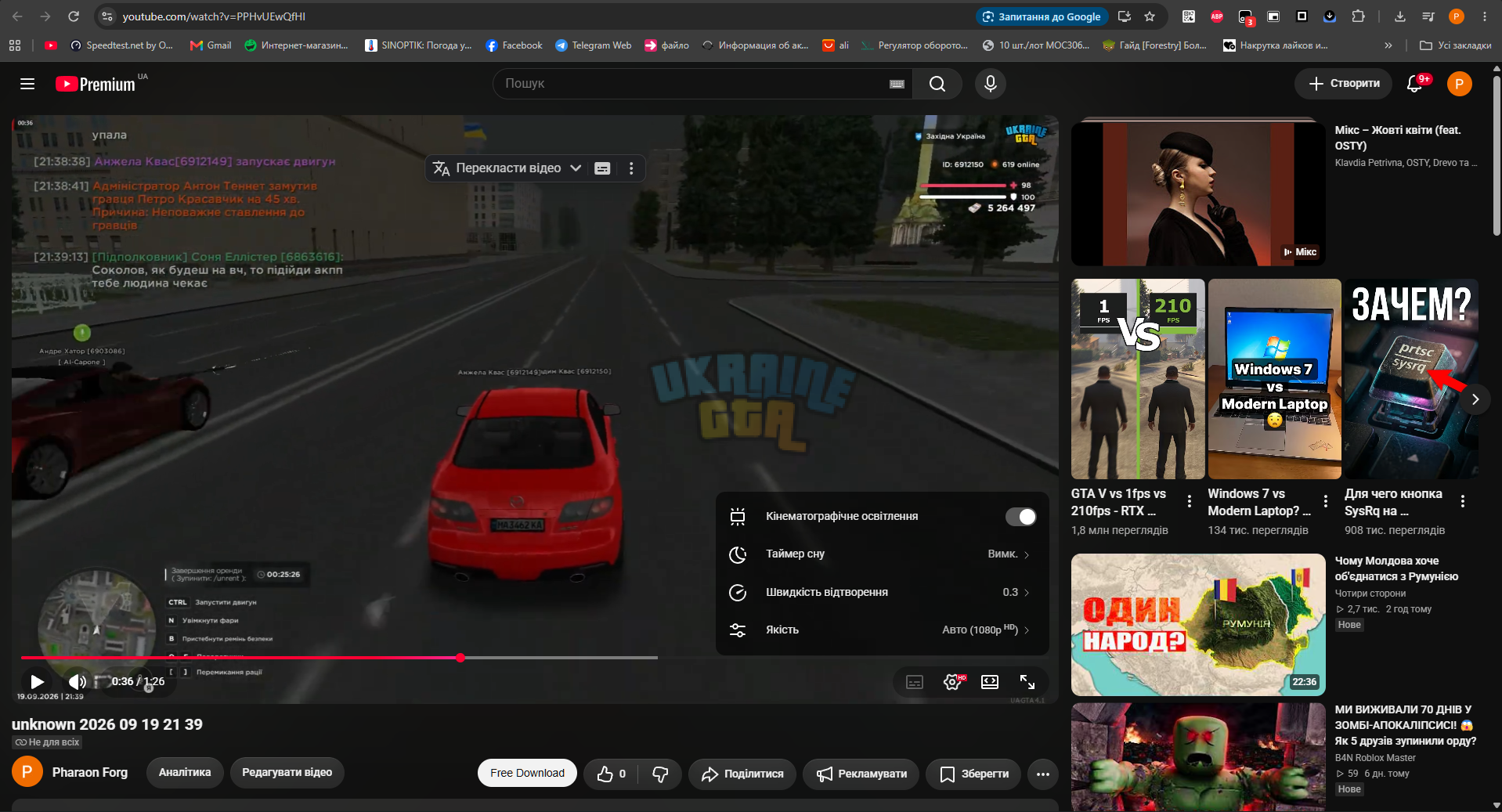Open Speedtest.net bookmark
Viewport: 1502px width, 812px height.
pos(121,45)
